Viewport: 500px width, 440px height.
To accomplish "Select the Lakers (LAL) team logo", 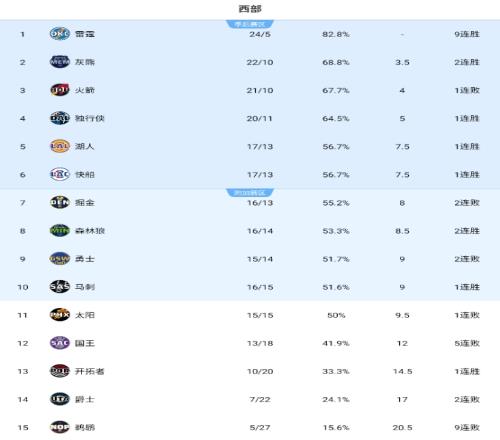I will 60,146.
